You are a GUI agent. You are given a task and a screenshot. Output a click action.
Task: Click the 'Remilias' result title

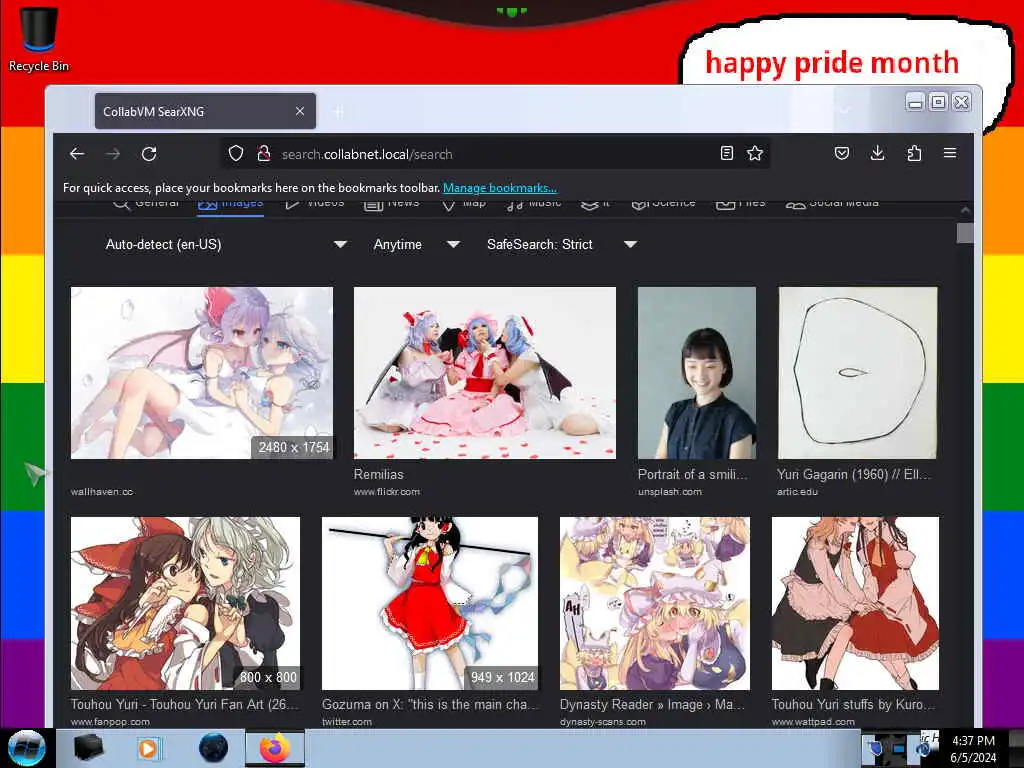379,475
